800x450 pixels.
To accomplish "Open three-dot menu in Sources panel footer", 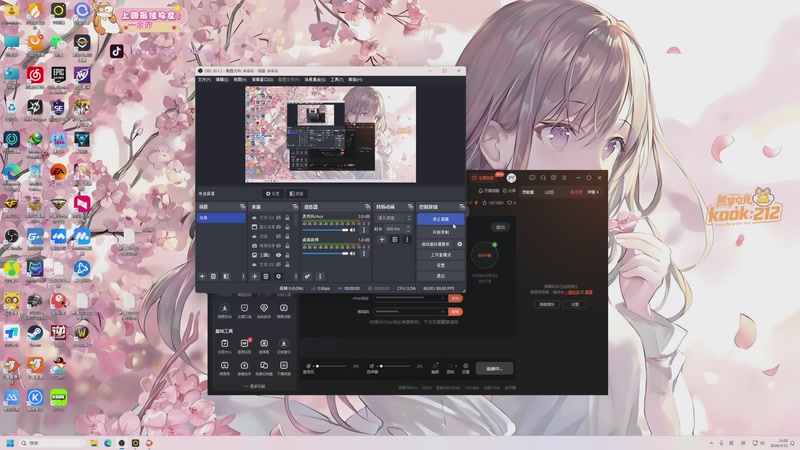I will point(295,277).
